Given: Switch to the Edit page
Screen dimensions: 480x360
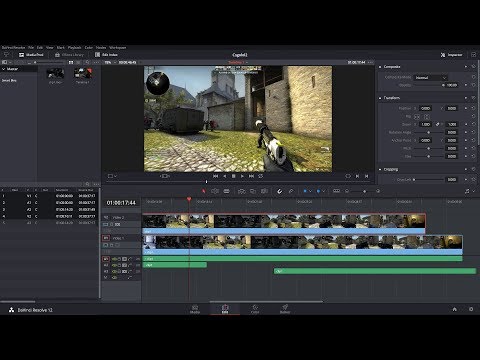Looking at the screenshot, I should click(x=225, y=309).
